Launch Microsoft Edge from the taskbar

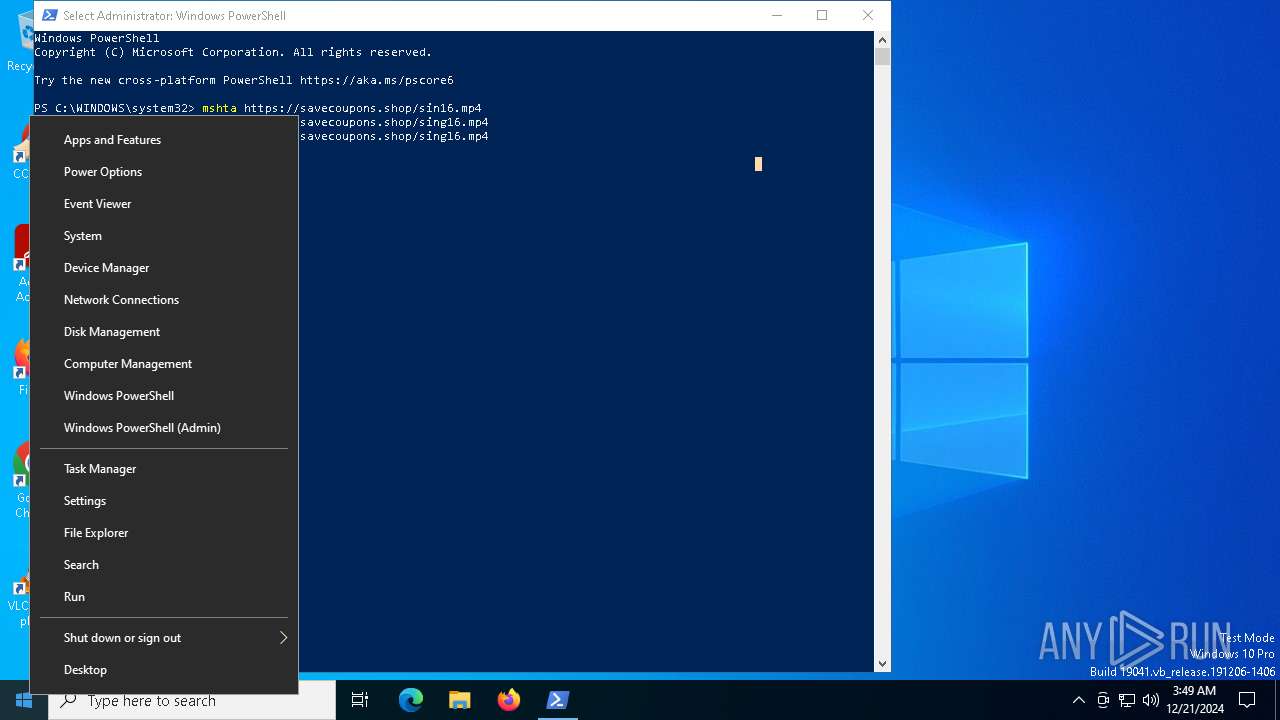tap(411, 700)
